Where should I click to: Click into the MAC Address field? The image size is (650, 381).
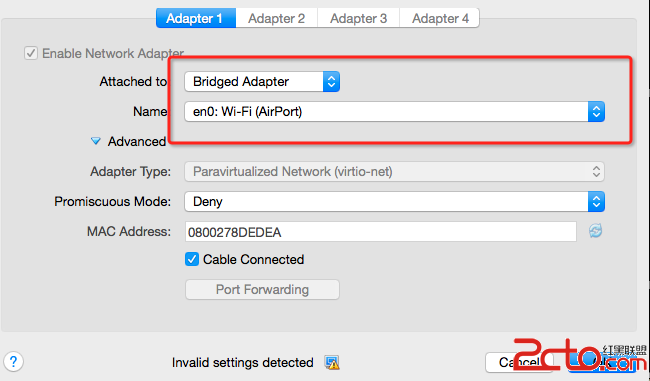(x=381, y=232)
